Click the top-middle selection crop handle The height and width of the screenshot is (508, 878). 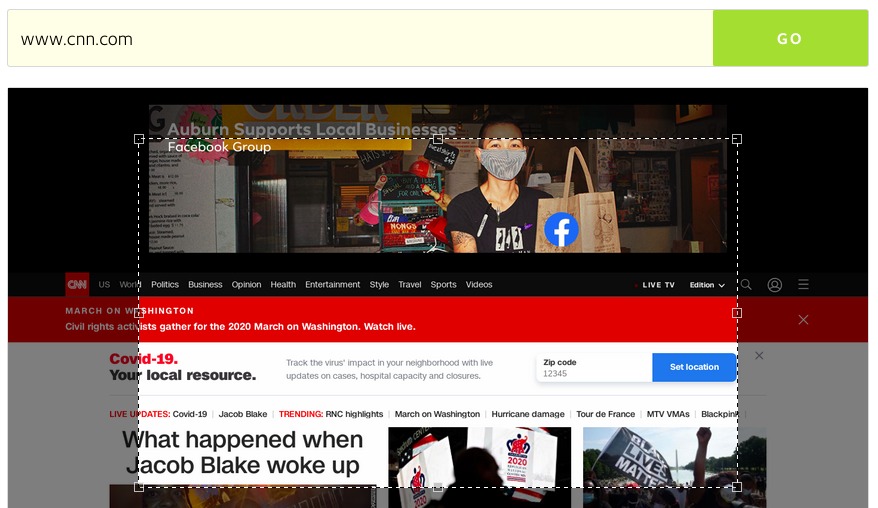click(438, 139)
